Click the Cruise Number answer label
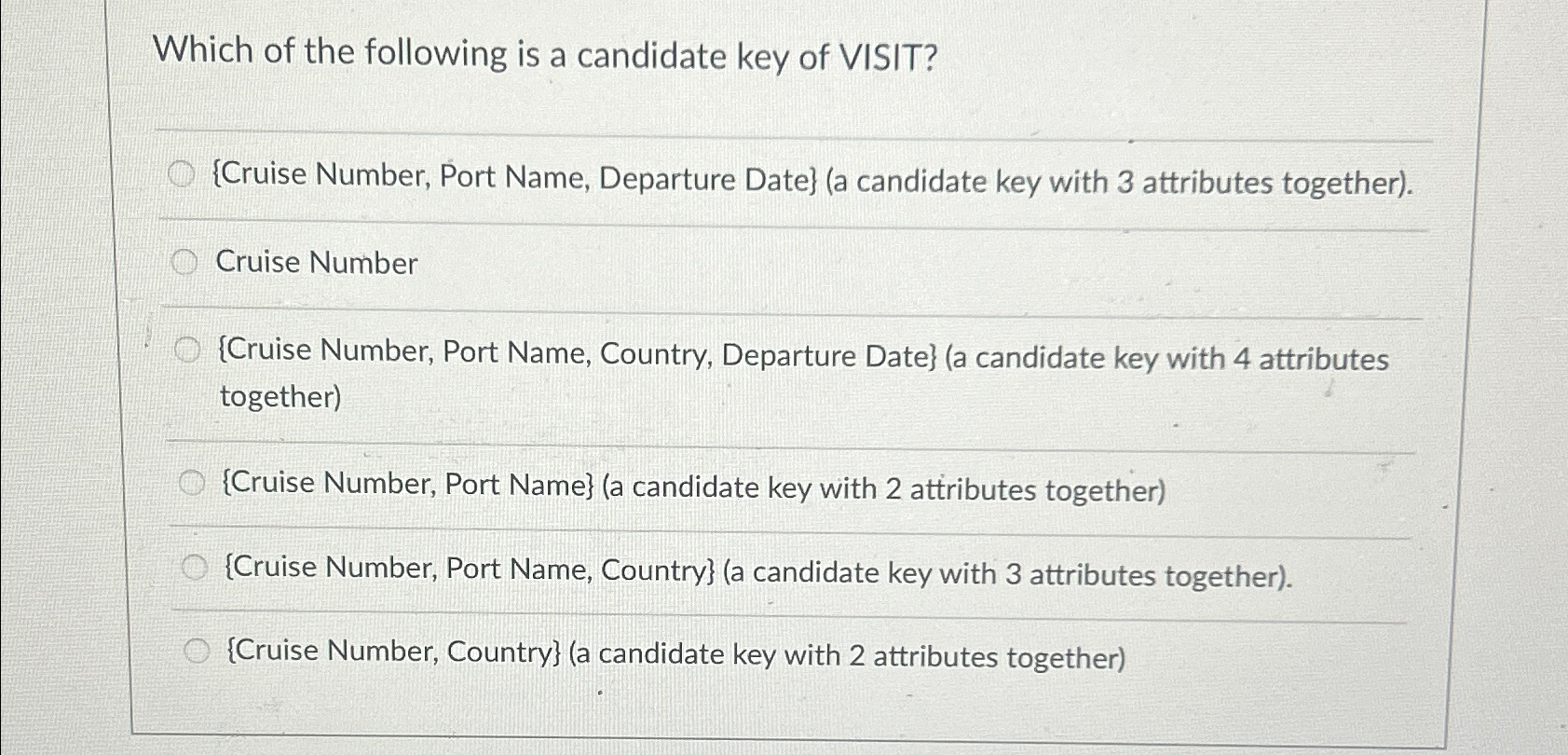1568x755 pixels. (x=315, y=263)
